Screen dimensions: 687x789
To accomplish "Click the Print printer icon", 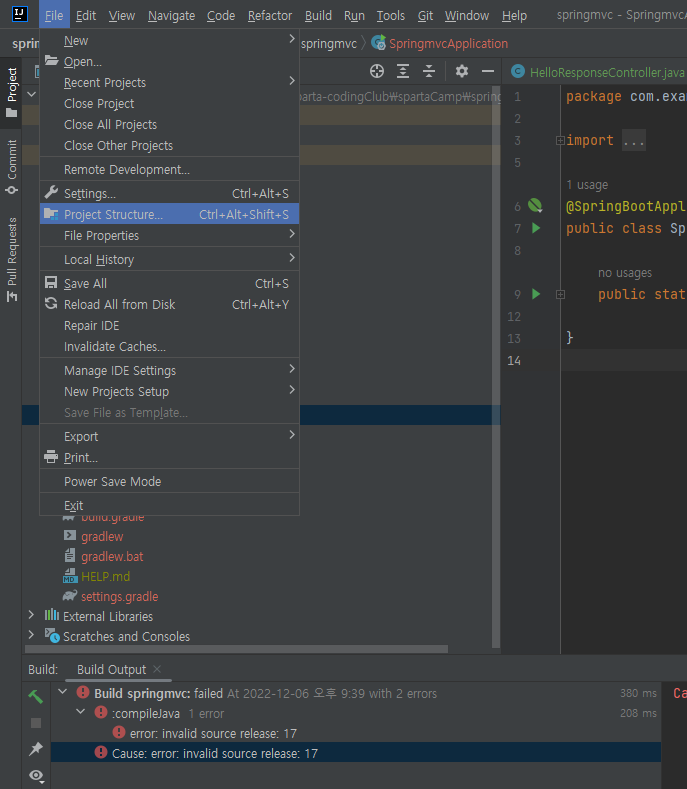I will [51, 457].
